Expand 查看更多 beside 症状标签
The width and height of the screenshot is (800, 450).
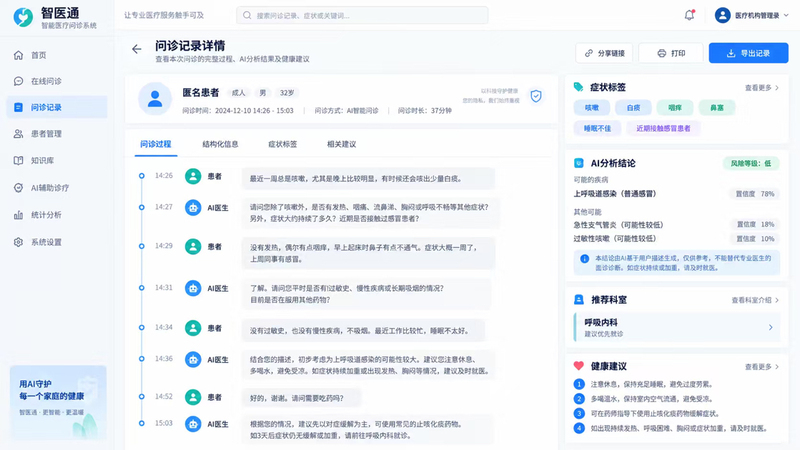tap(762, 88)
